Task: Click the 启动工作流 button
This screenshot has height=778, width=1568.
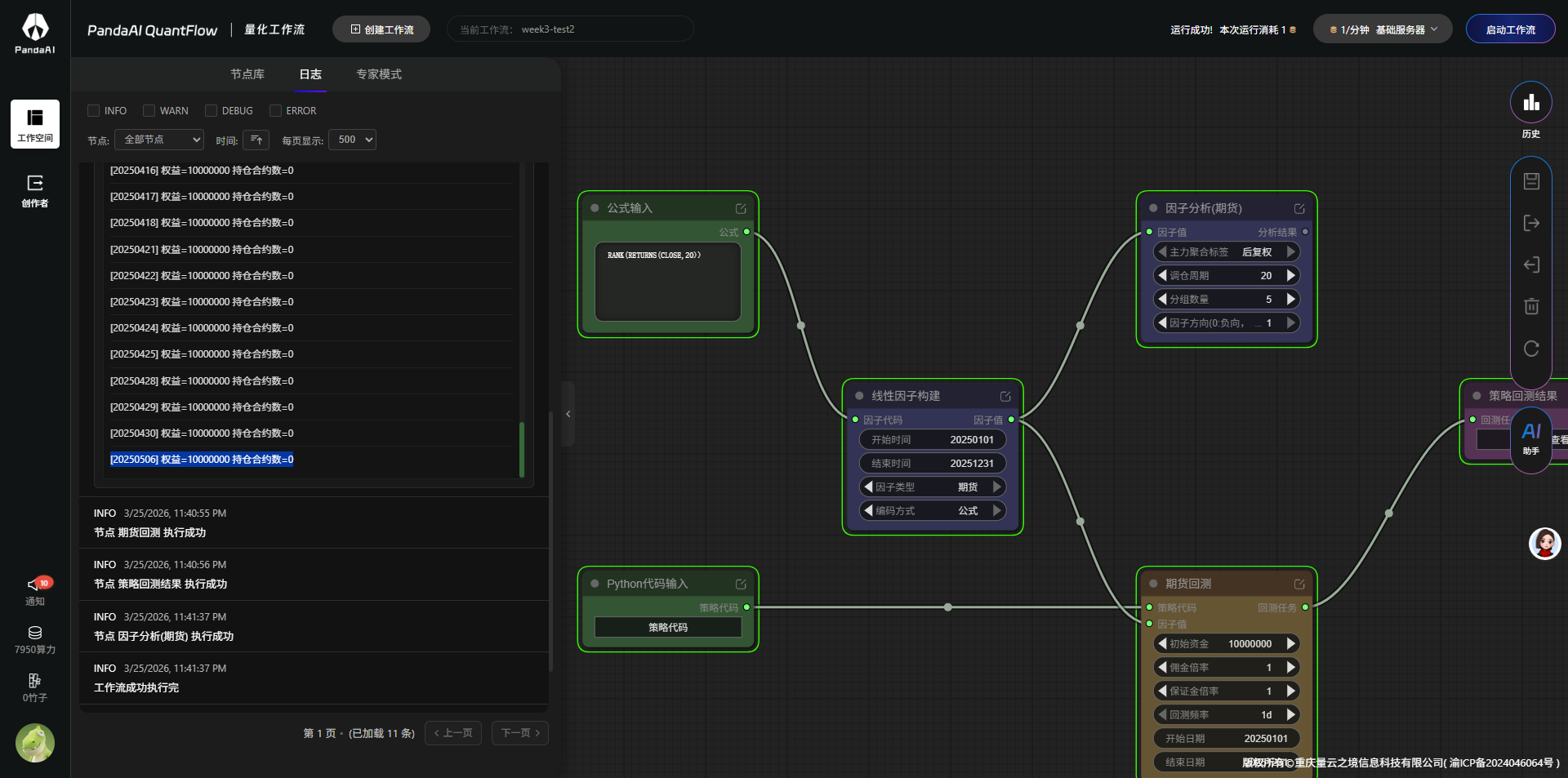Action: click(x=1510, y=29)
